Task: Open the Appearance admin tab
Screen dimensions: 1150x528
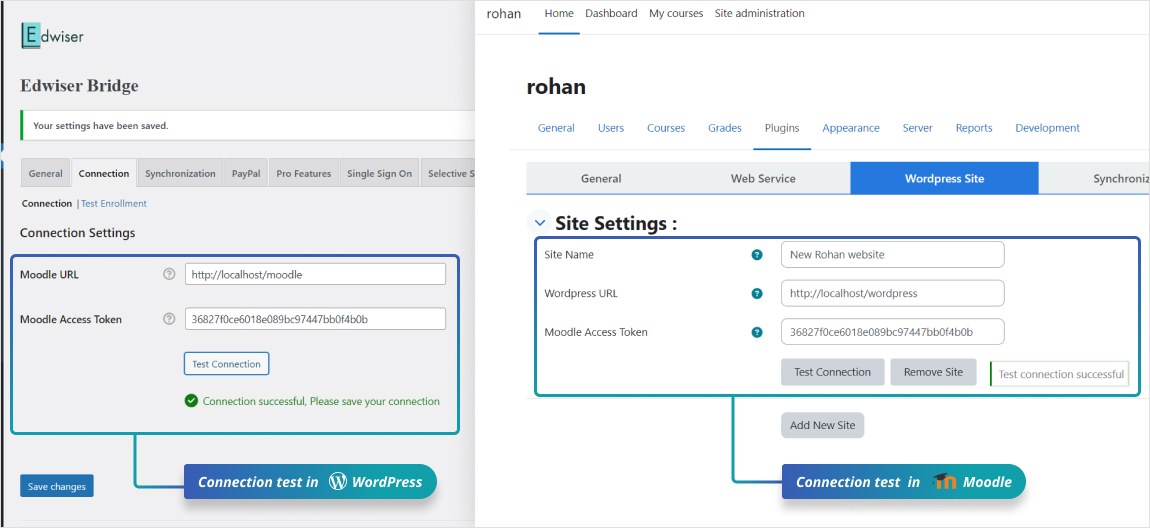Action: click(851, 128)
